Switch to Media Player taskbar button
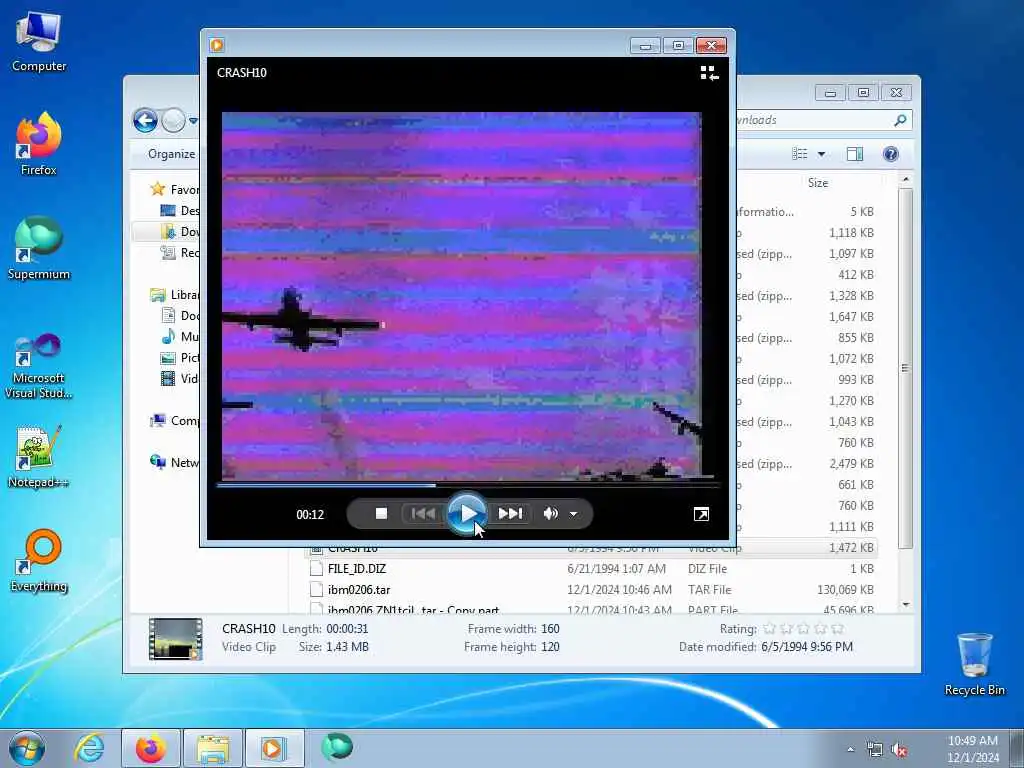 point(274,748)
